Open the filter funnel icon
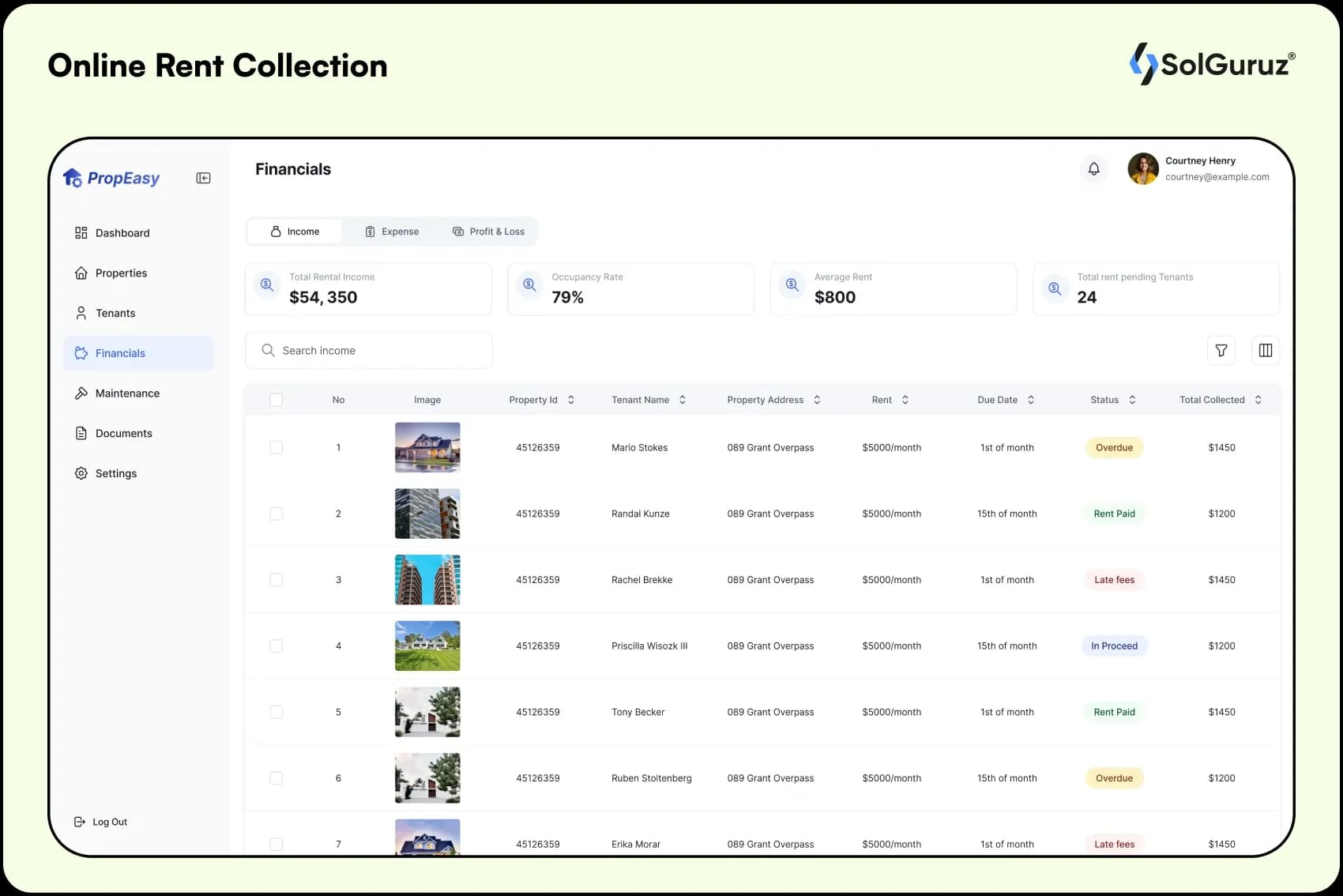This screenshot has width=1343, height=896. [1221, 350]
